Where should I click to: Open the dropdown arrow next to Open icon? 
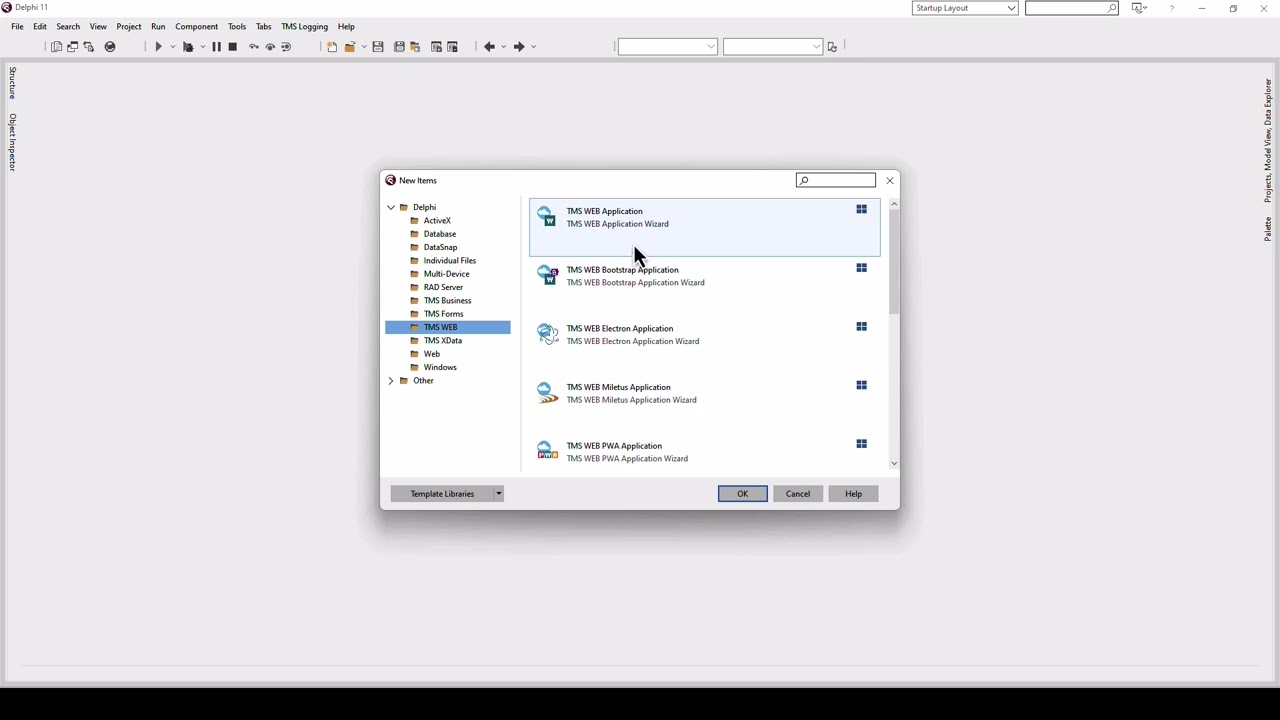coord(363,47)
